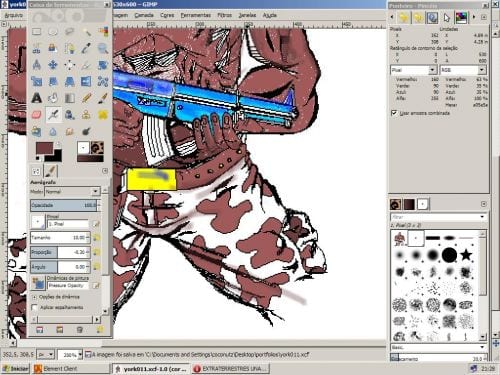Switch to Element Client taskbar window
Screen dimensions: 500x375
tap(71, 369)
